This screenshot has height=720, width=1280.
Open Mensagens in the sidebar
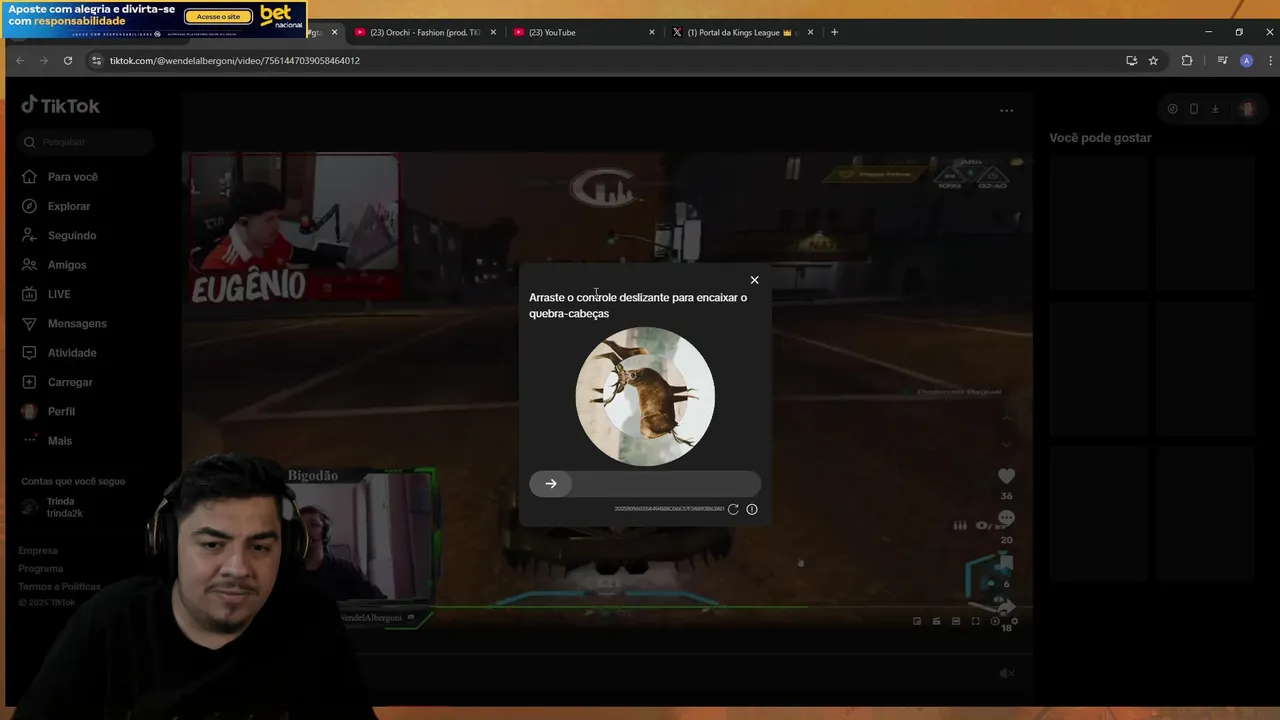(x=64, y=324)
